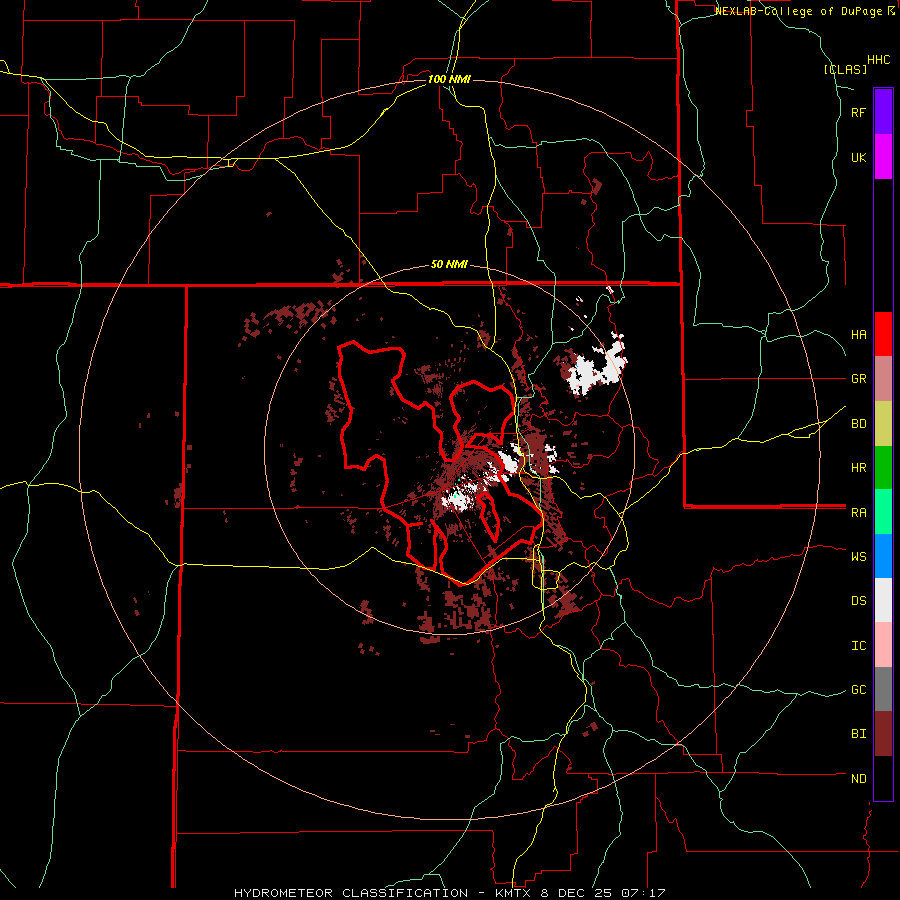
Task: Click the HR legend label
Action: click(858, 468)
